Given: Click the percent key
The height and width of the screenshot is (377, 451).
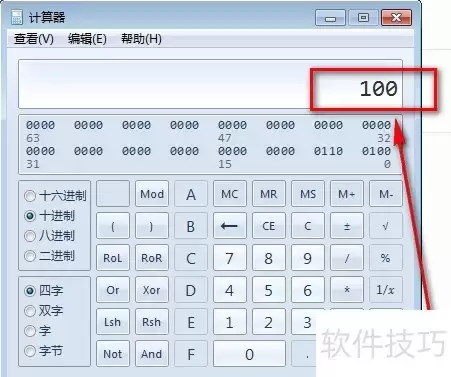Looking at the screenshot, I should [x=386, y=258].
